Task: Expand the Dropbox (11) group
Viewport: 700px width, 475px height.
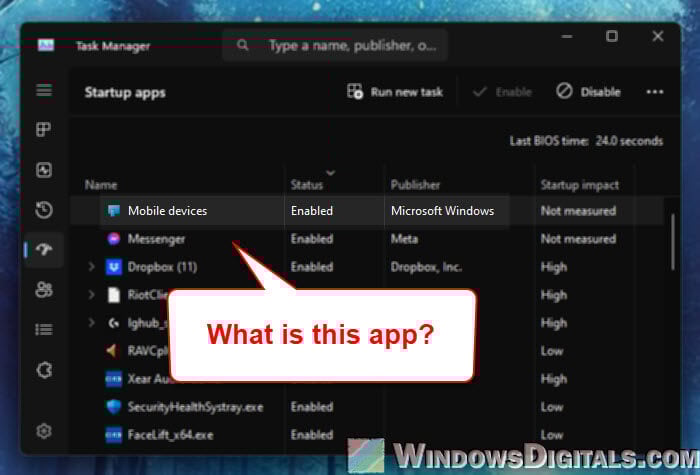Action: (x=92, y=267)
